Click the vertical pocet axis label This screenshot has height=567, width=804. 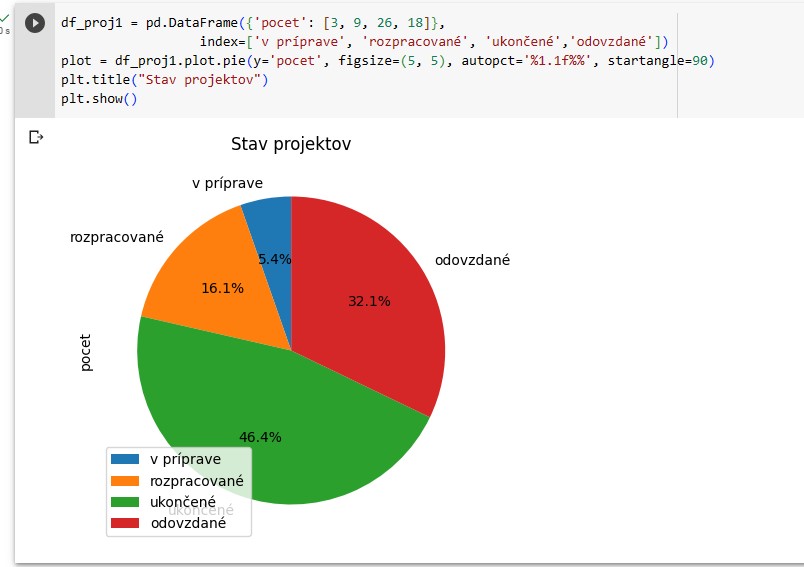tap(86, 352)
